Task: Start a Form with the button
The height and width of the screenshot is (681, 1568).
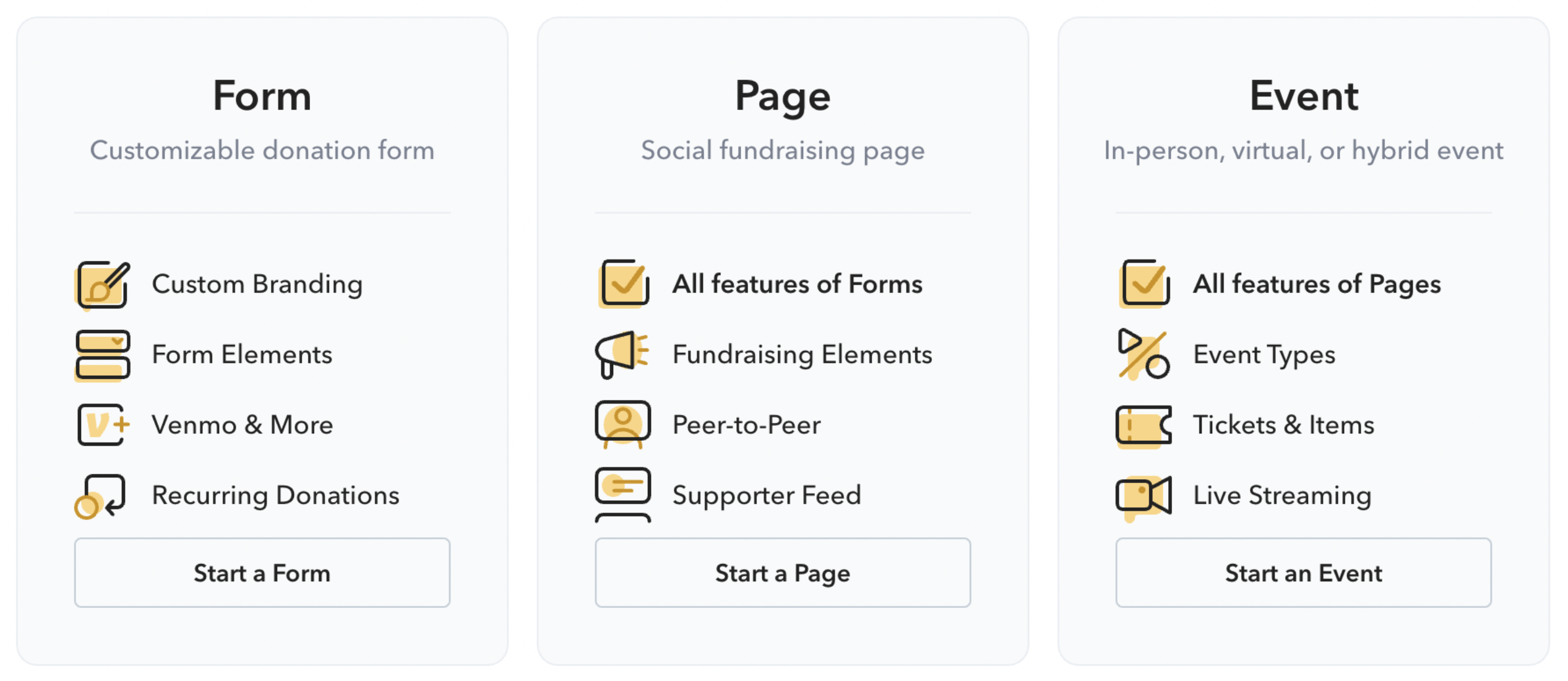Action: point(262,573)
